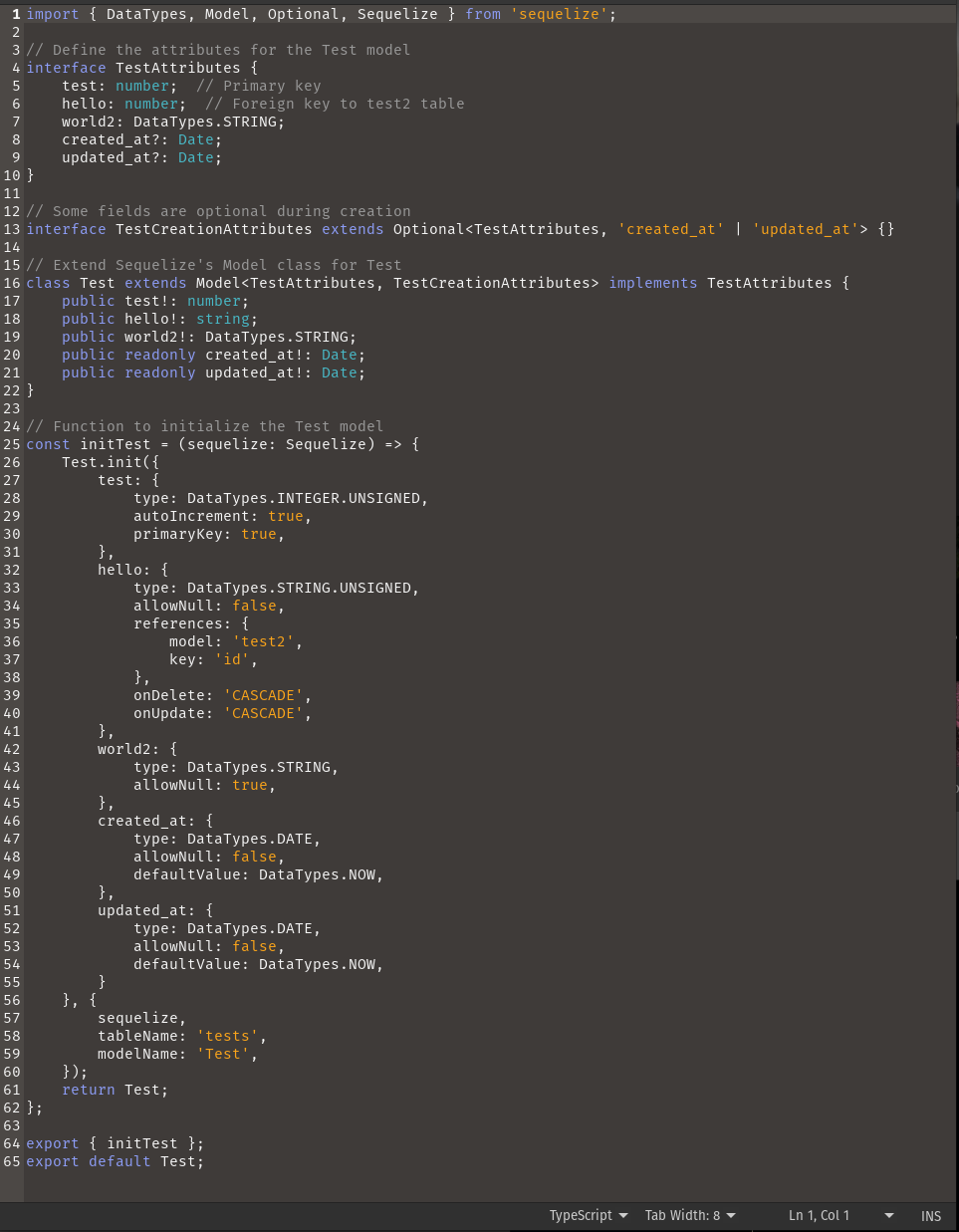This screenshot has width=959, height=1232.
Task: Click the "// Foreign key to test2 table" comment
Action: click(335, 104)
